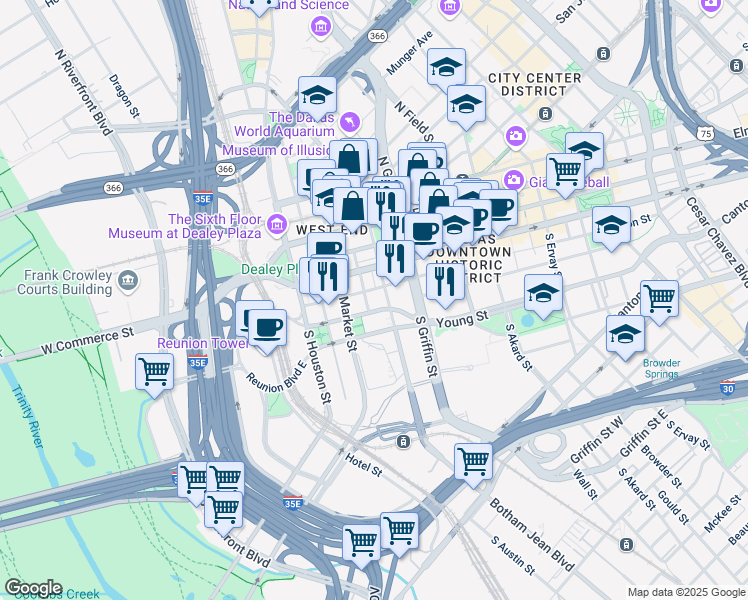Select the interstate 30 highway shield
Viewport: 748px width, 600px height.
[727, 387]
